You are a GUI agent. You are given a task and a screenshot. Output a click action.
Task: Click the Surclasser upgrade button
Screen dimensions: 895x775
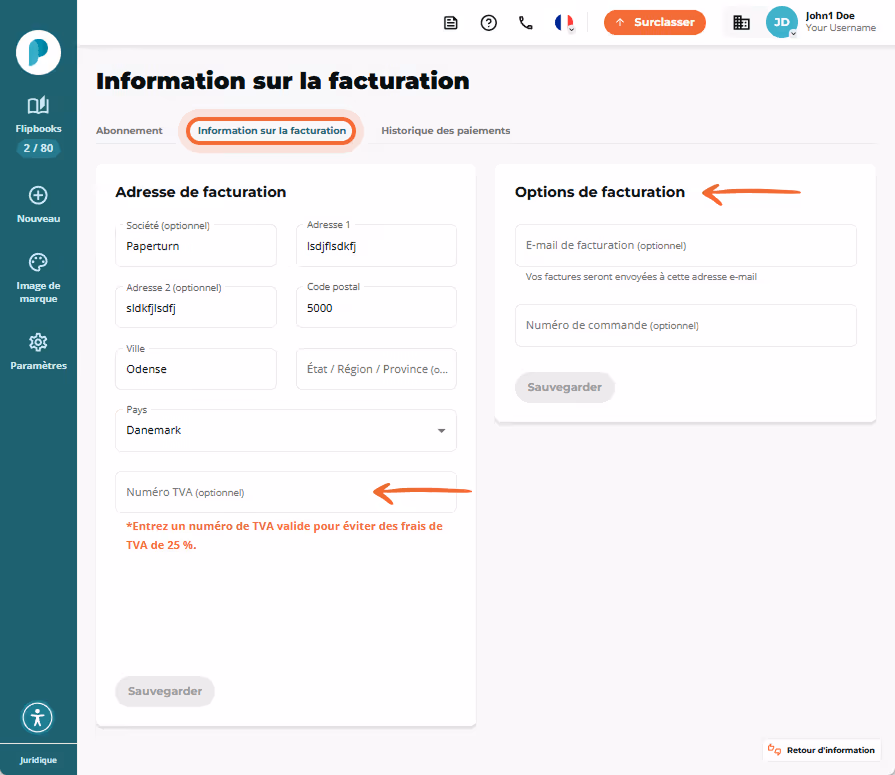point(655,22)
